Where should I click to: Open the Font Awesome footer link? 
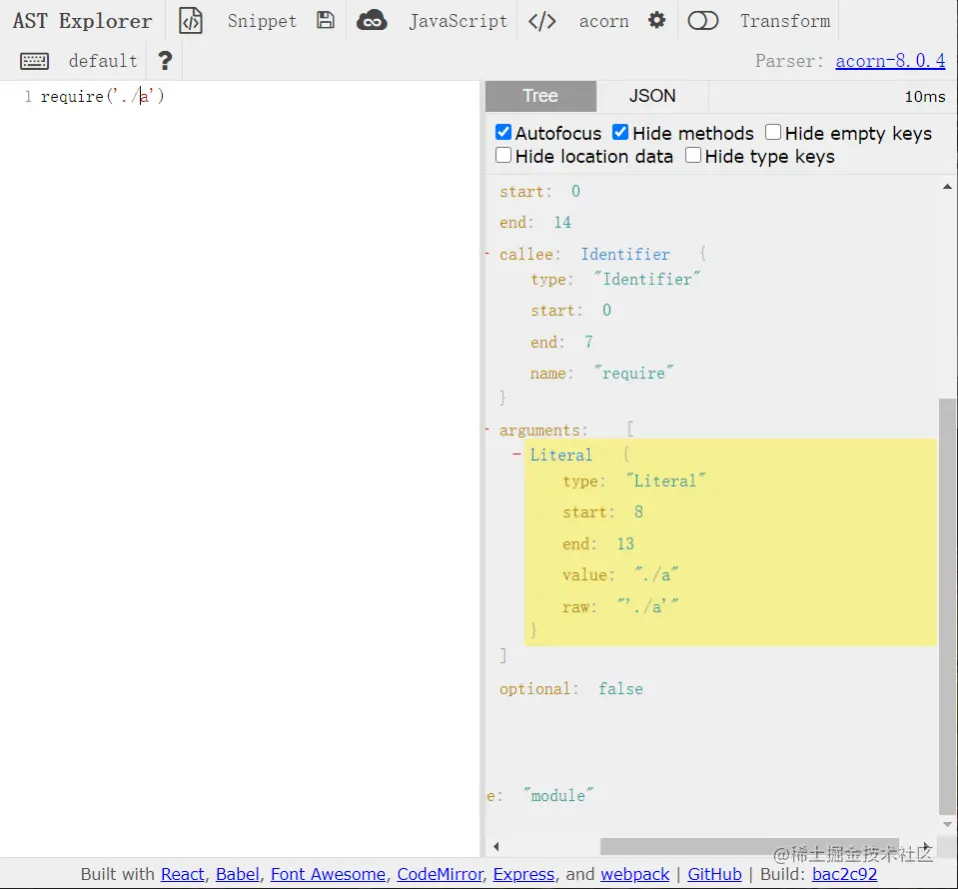tap(328, 874)
